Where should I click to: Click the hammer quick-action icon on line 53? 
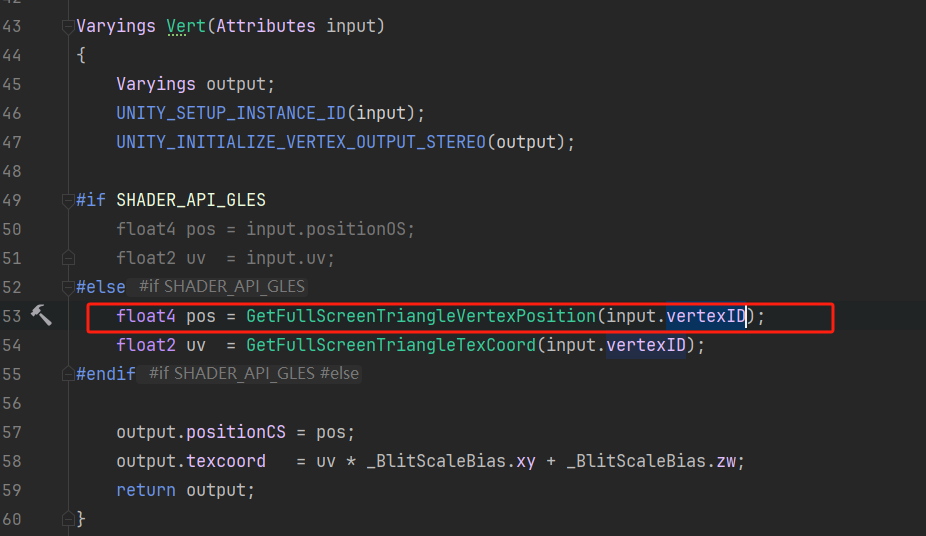(41, 315)
